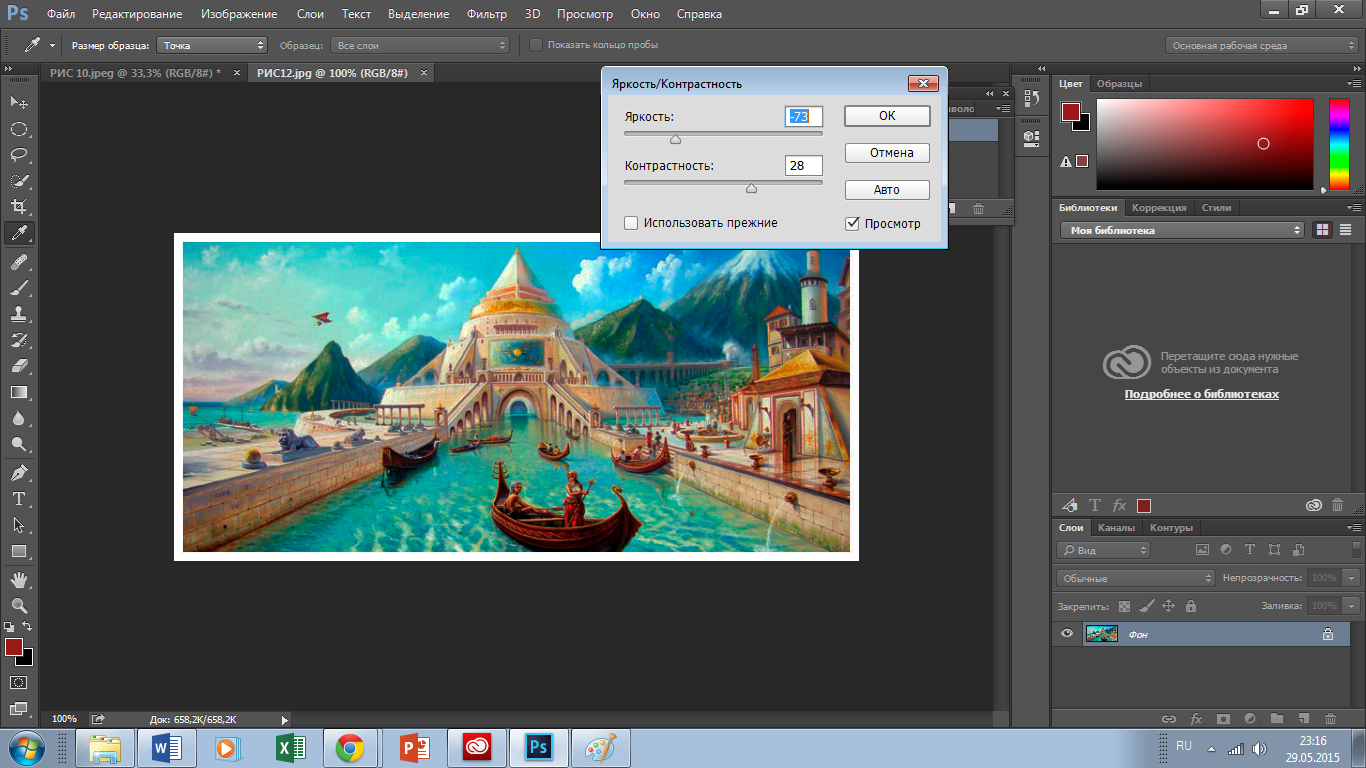Viewport: 1366px width, 768px height.
Task: Click OK in Яркость/Контрастность dialog
Action: (887, 116)
